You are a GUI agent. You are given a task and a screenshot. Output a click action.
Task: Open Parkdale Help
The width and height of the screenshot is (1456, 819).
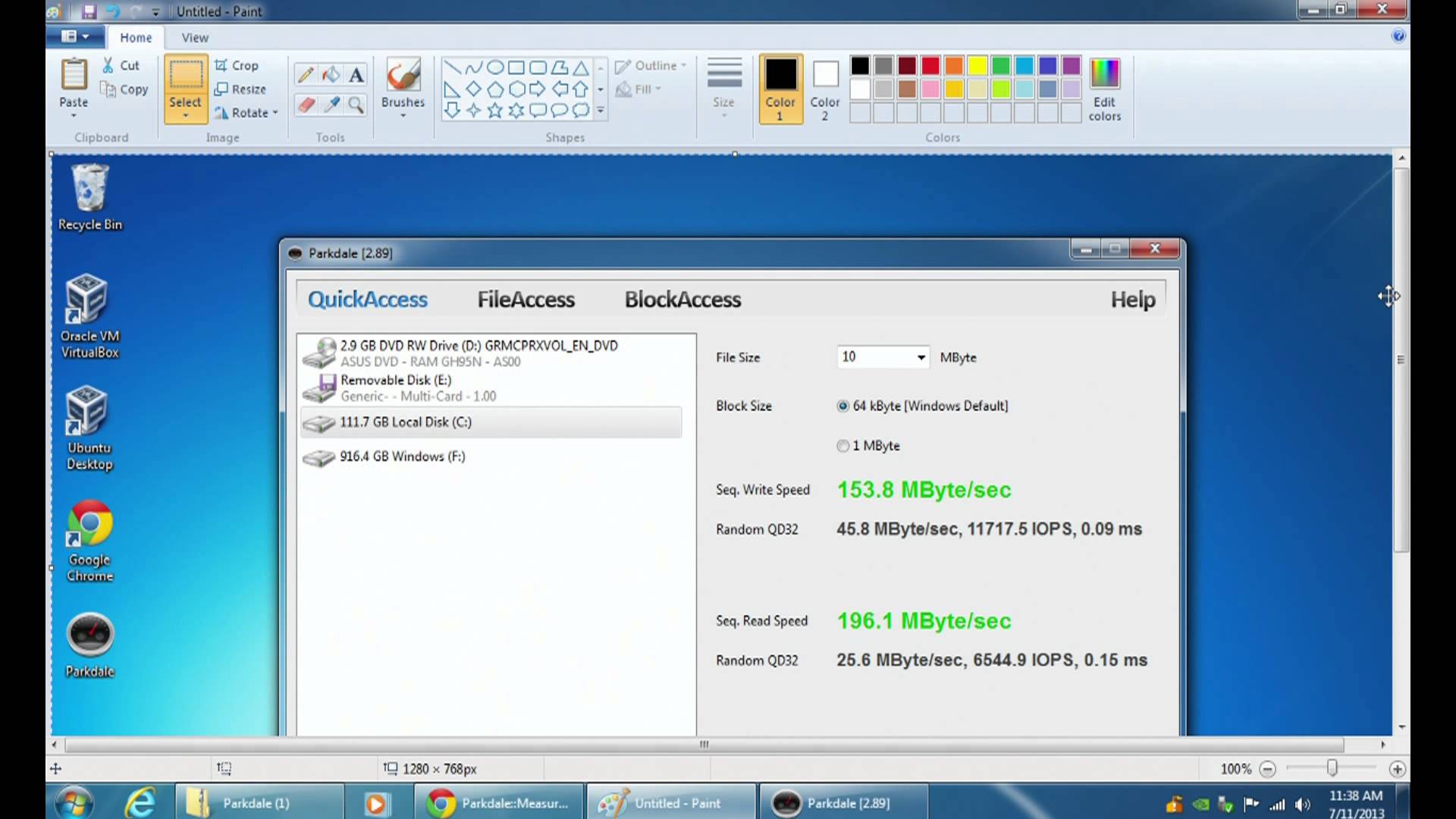coord(1132,300)
